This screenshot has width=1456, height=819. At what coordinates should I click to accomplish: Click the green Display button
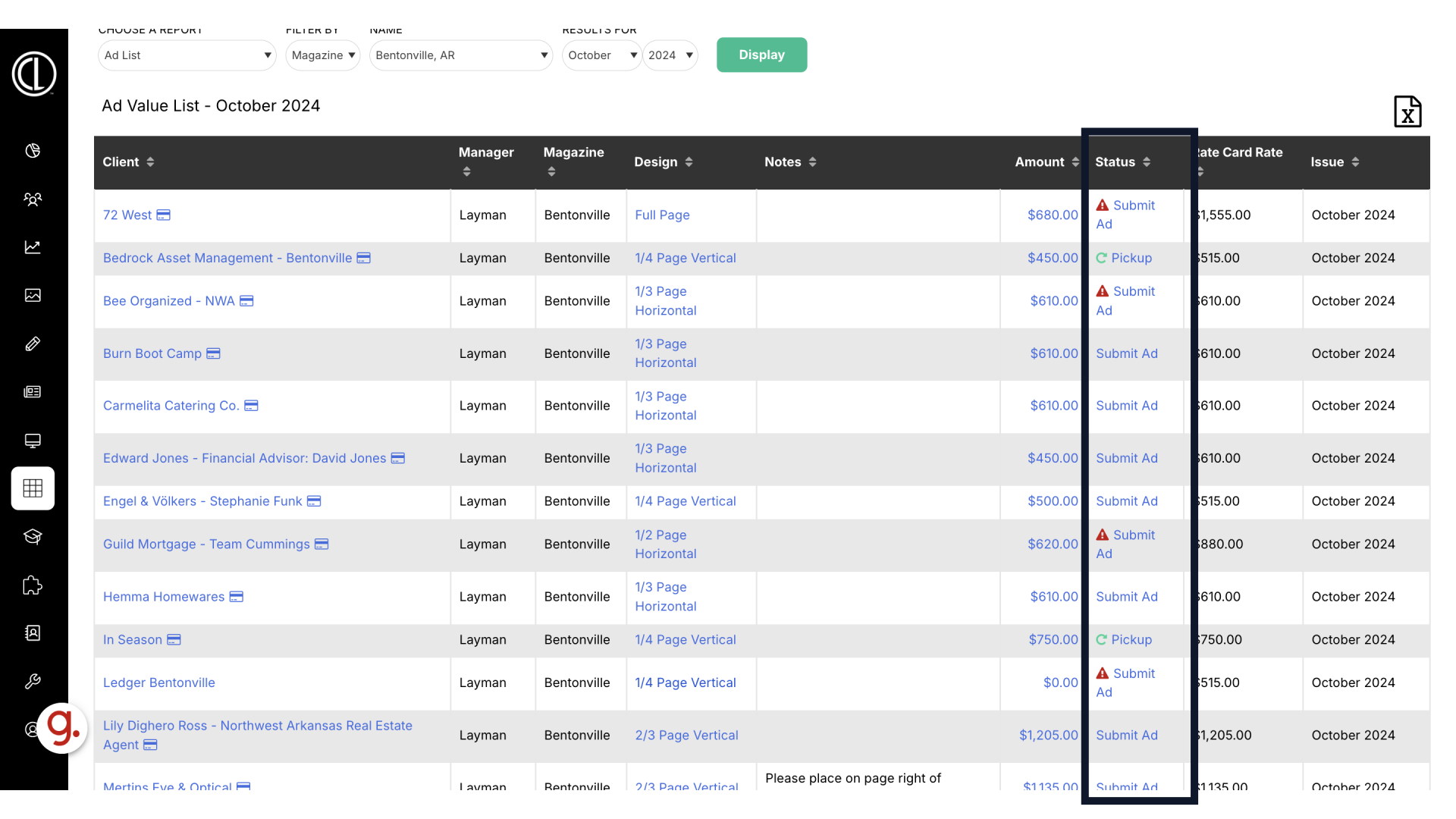coord(761,55)
